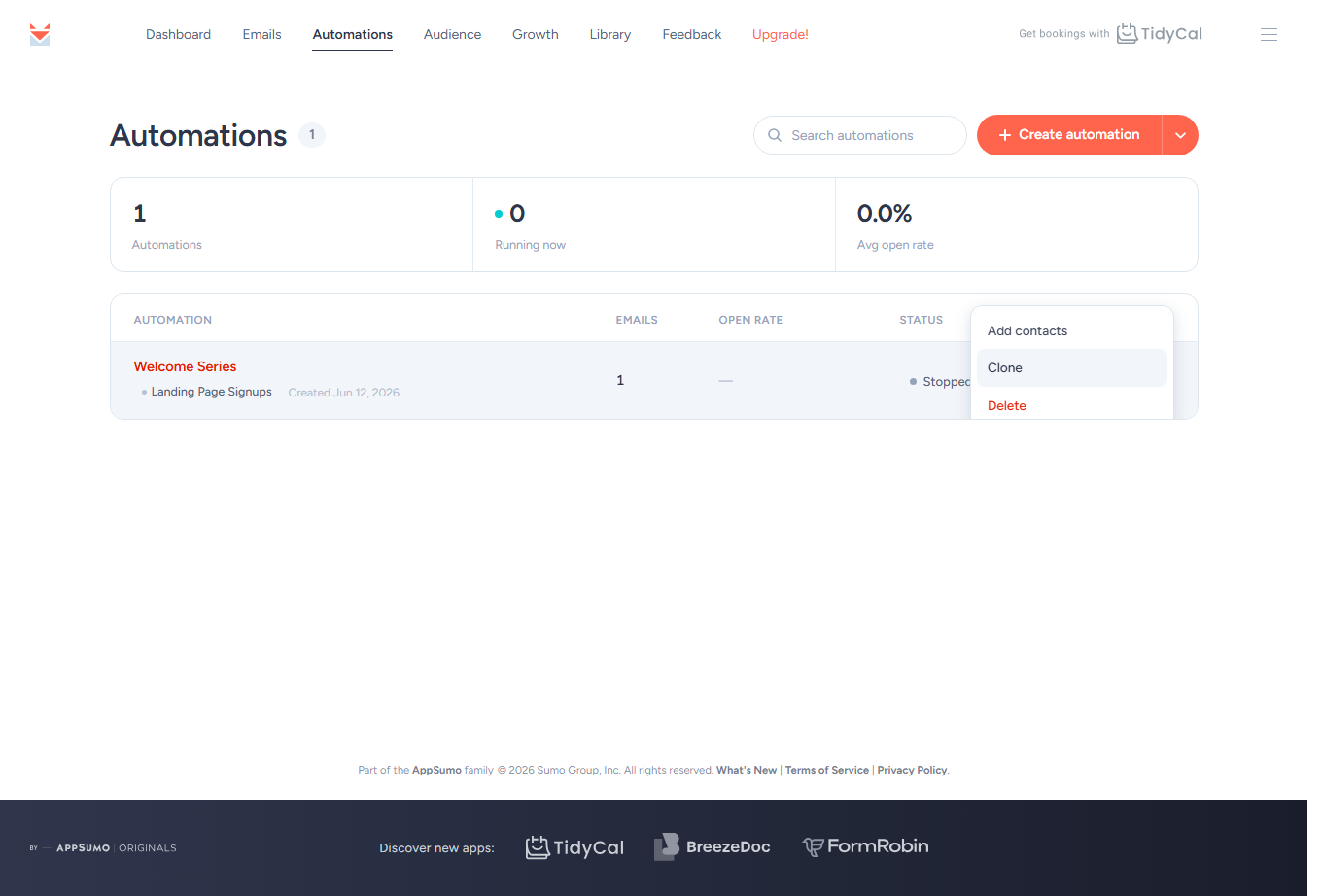Click Created Jun 12, 2026 text

[x=343, y=393]
